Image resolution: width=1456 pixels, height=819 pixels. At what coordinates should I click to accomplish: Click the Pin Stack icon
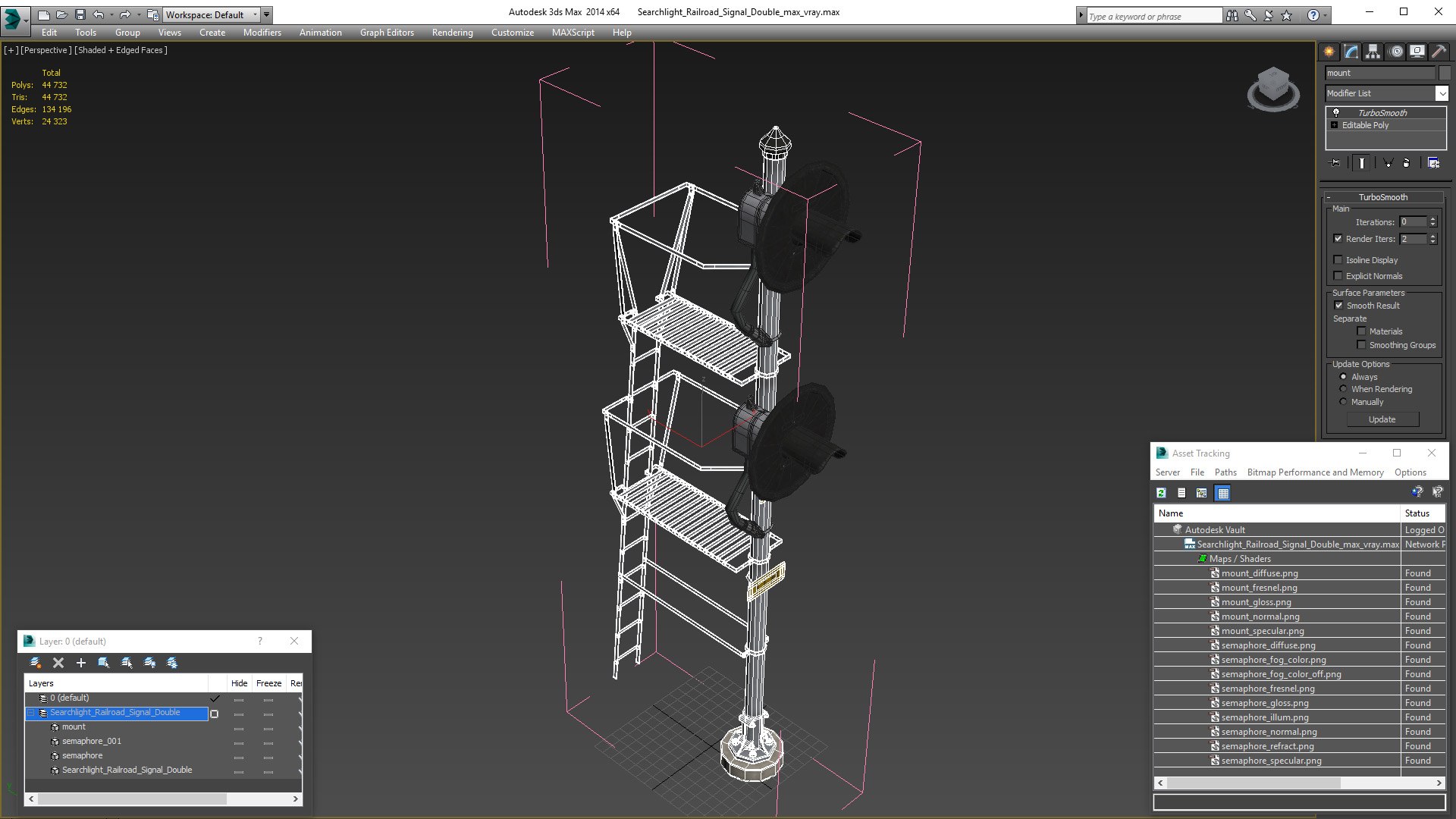(x=1335, y=163)
